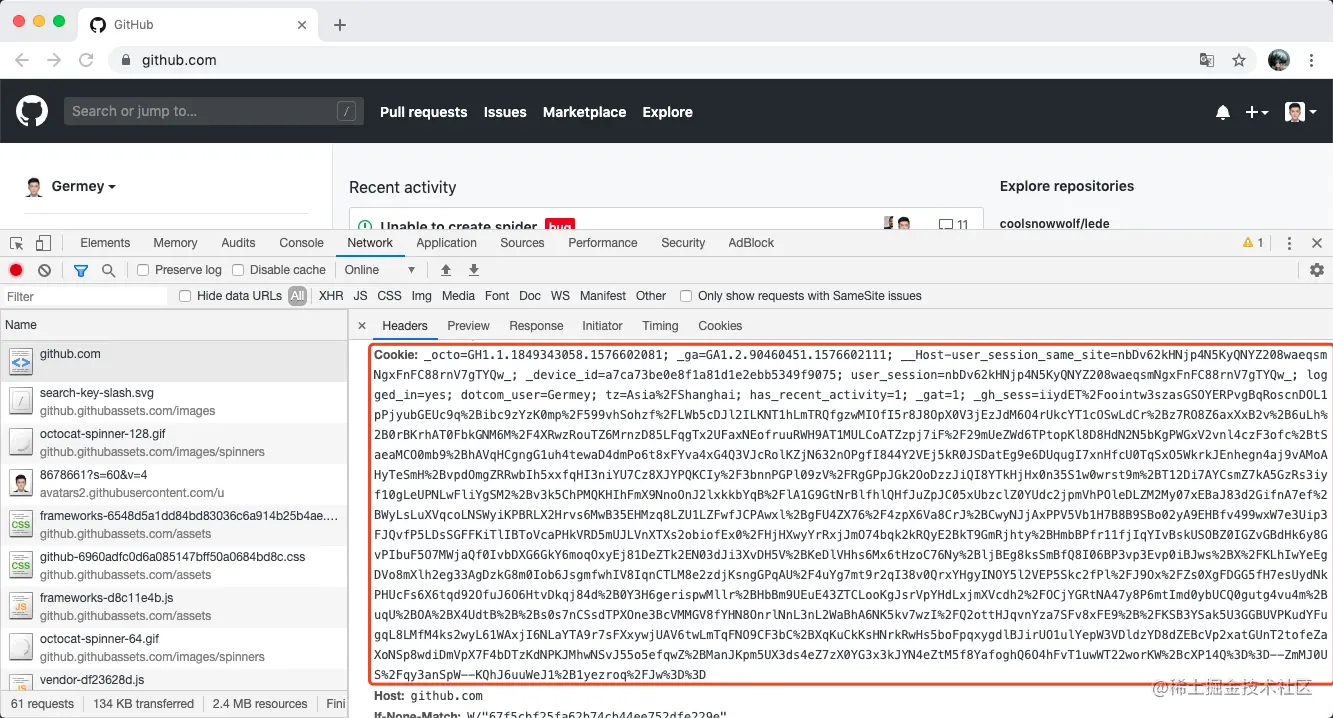The width and height of the screenshot is (1333, 718).
Task: Switch to DevTools Sources tab
Action: 522,243
